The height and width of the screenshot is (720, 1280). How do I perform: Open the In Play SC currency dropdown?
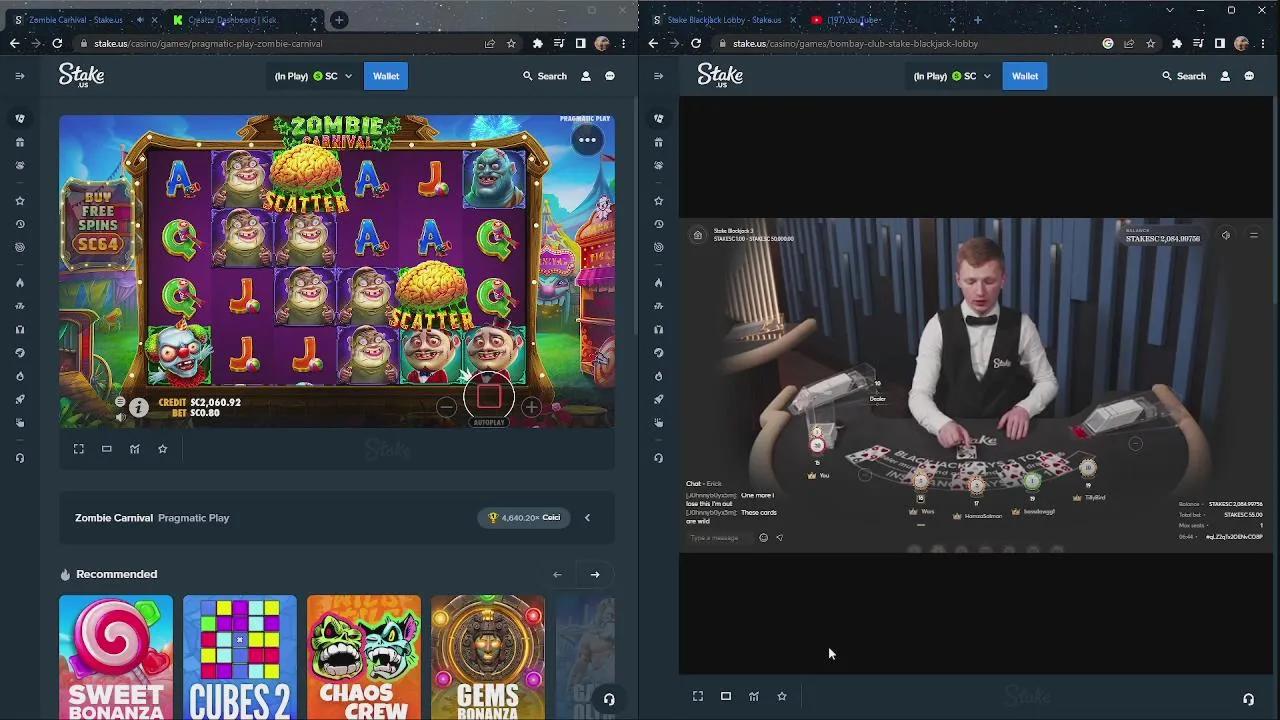pyautogui.click(x=313, y=75)
